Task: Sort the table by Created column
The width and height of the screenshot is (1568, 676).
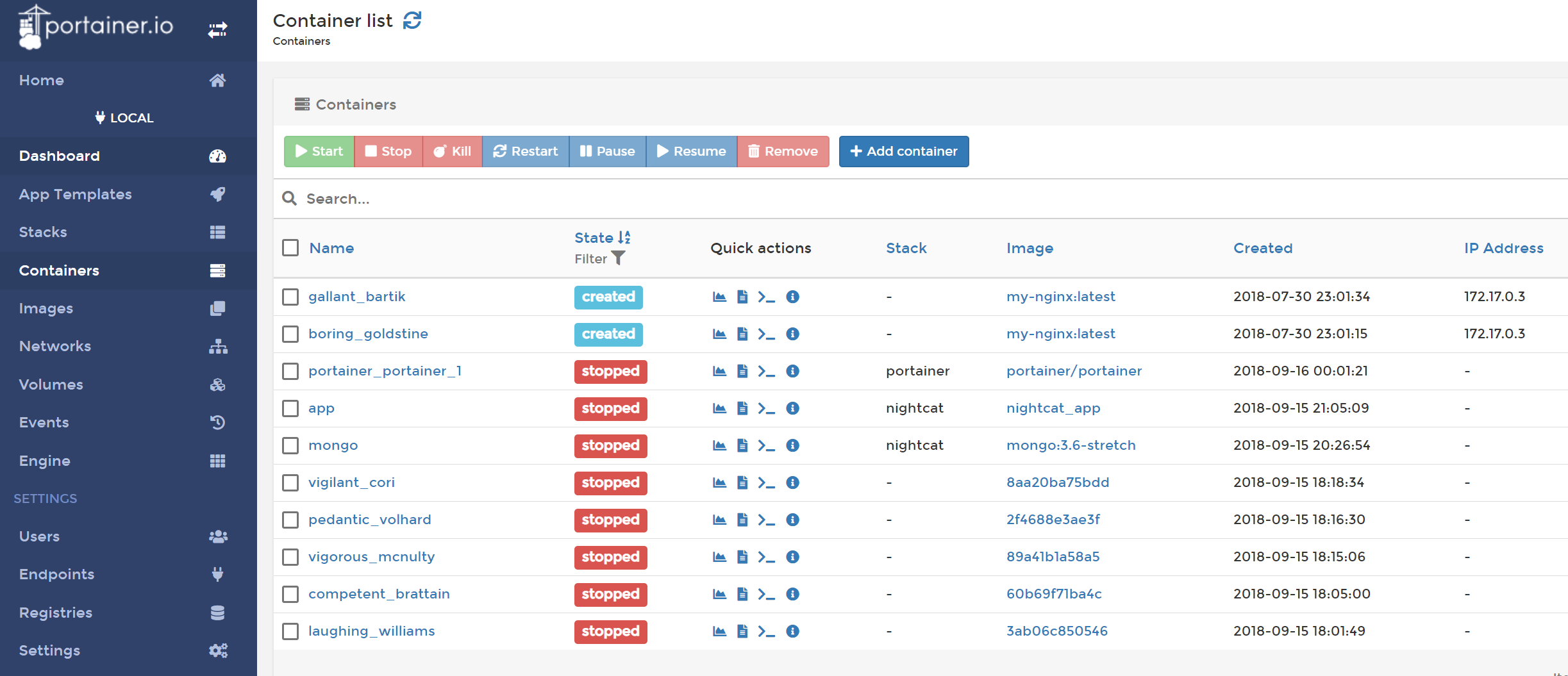Action: pos(1262,248)
